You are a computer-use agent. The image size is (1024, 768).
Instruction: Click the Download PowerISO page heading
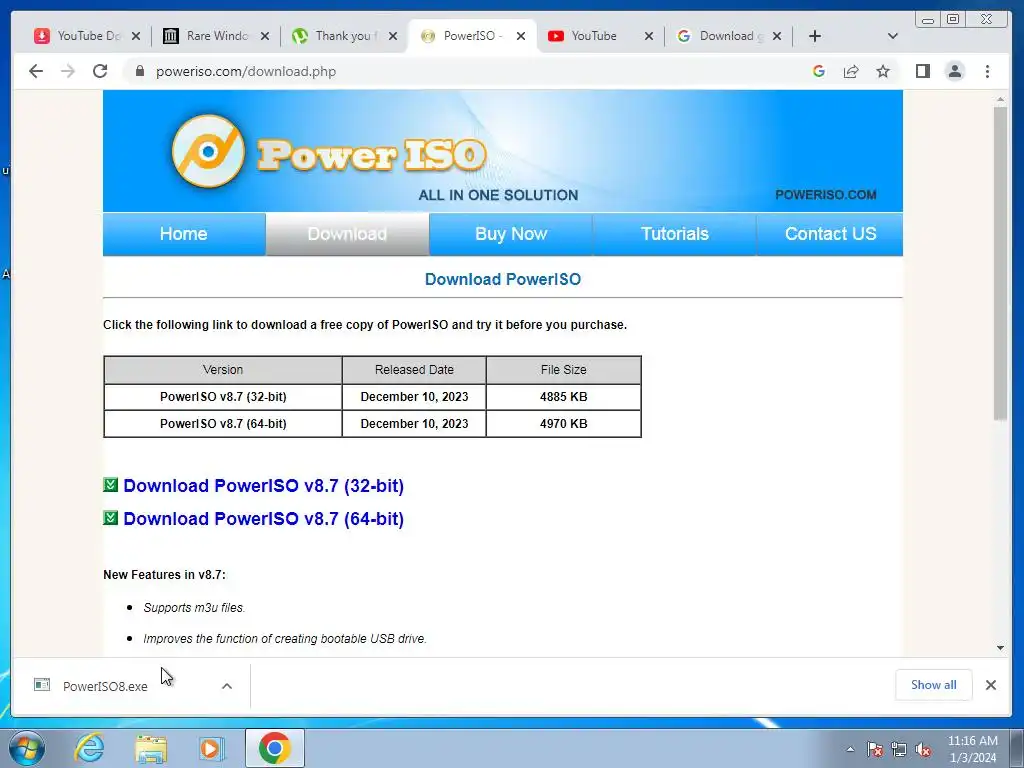tap(503, 280)
